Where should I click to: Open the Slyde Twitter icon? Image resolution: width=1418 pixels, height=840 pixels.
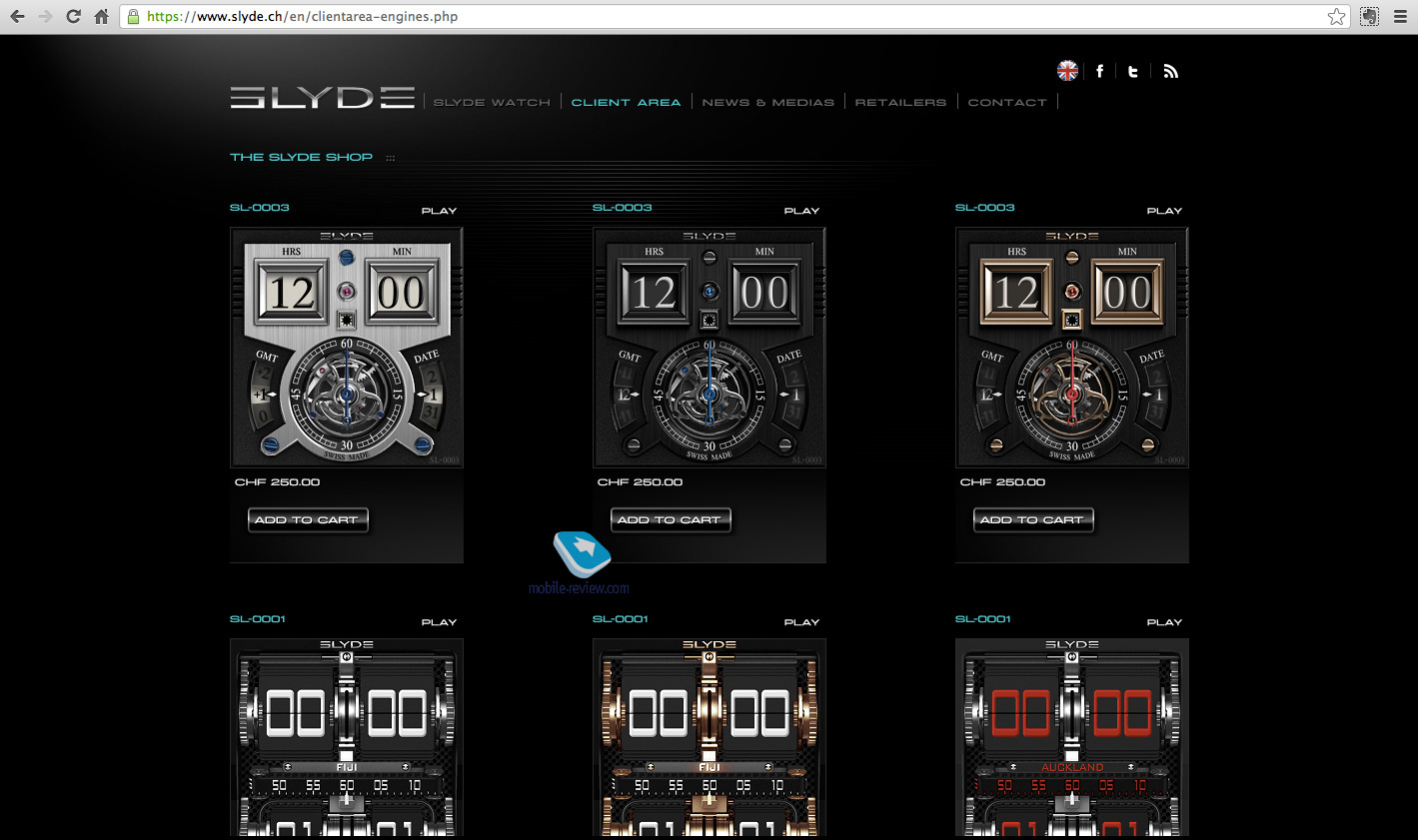(1133, 71)
